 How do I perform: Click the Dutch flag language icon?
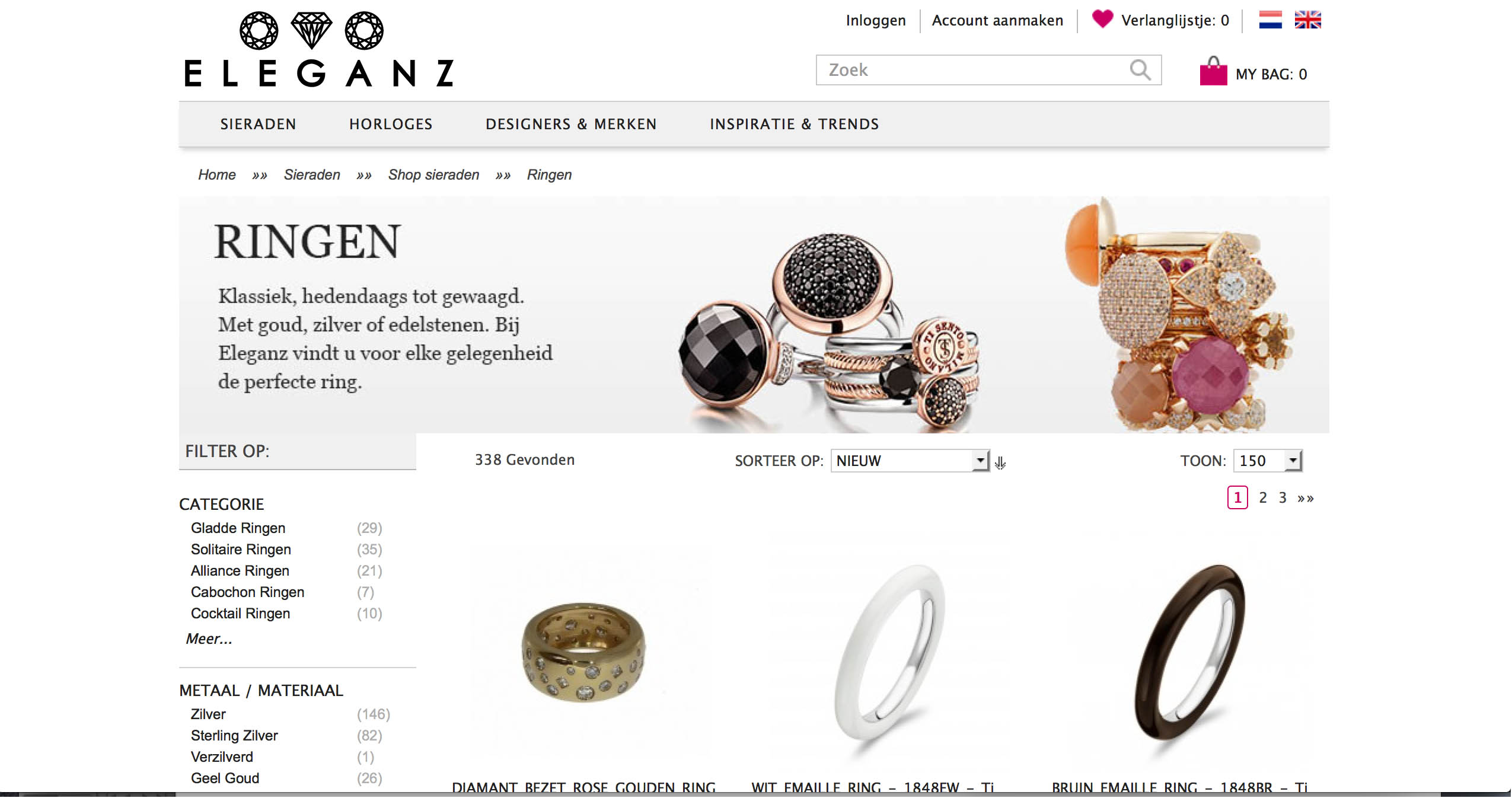pyautogui.click(x=1270, y=20)
